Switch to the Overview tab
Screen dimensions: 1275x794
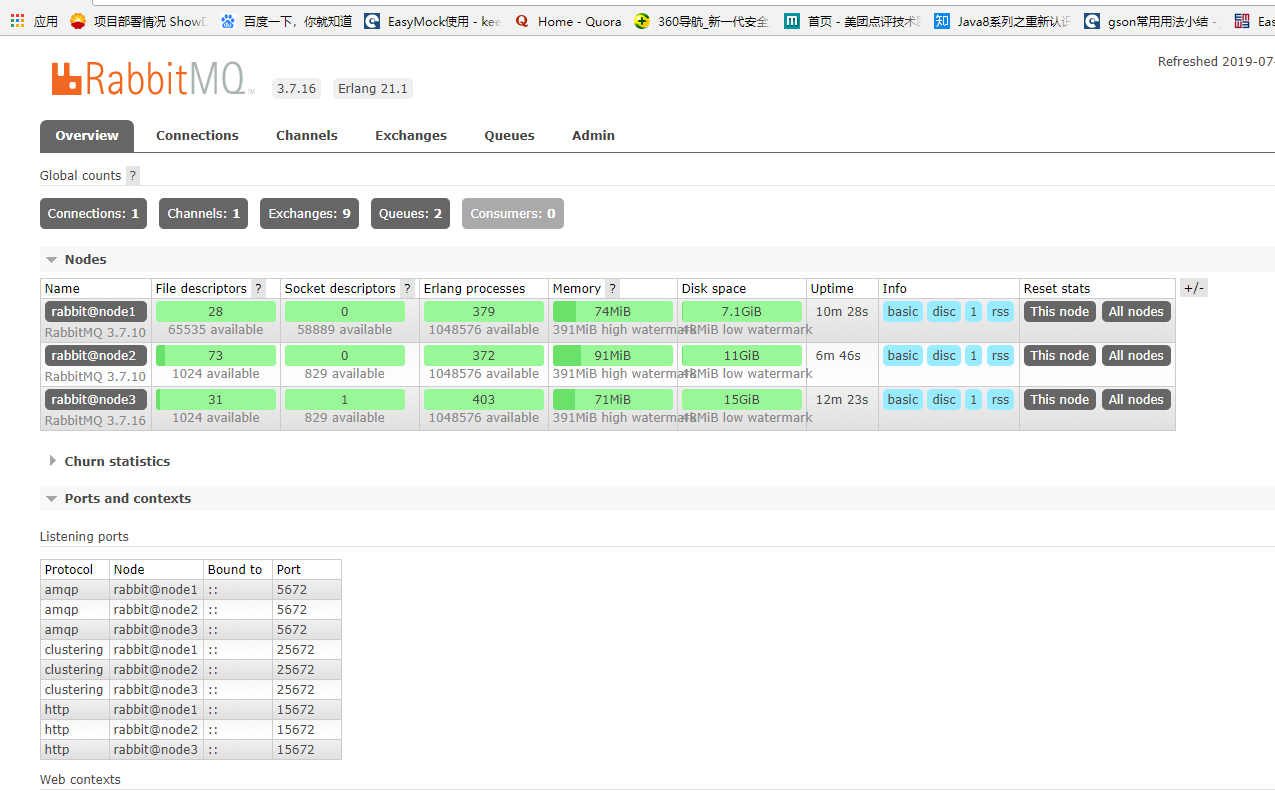[87, 136]
